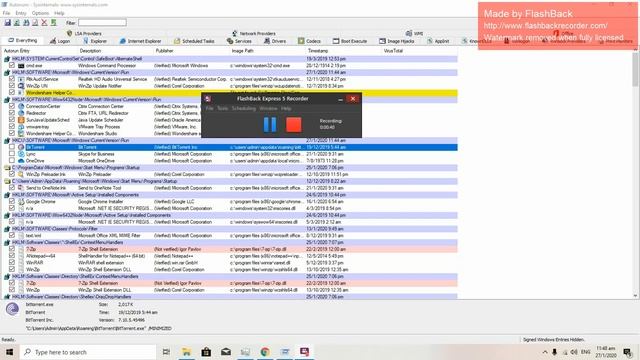Uncheck the cmd.exe autorun entry
This screenshot has width=640, height=360.
(12, 65)
